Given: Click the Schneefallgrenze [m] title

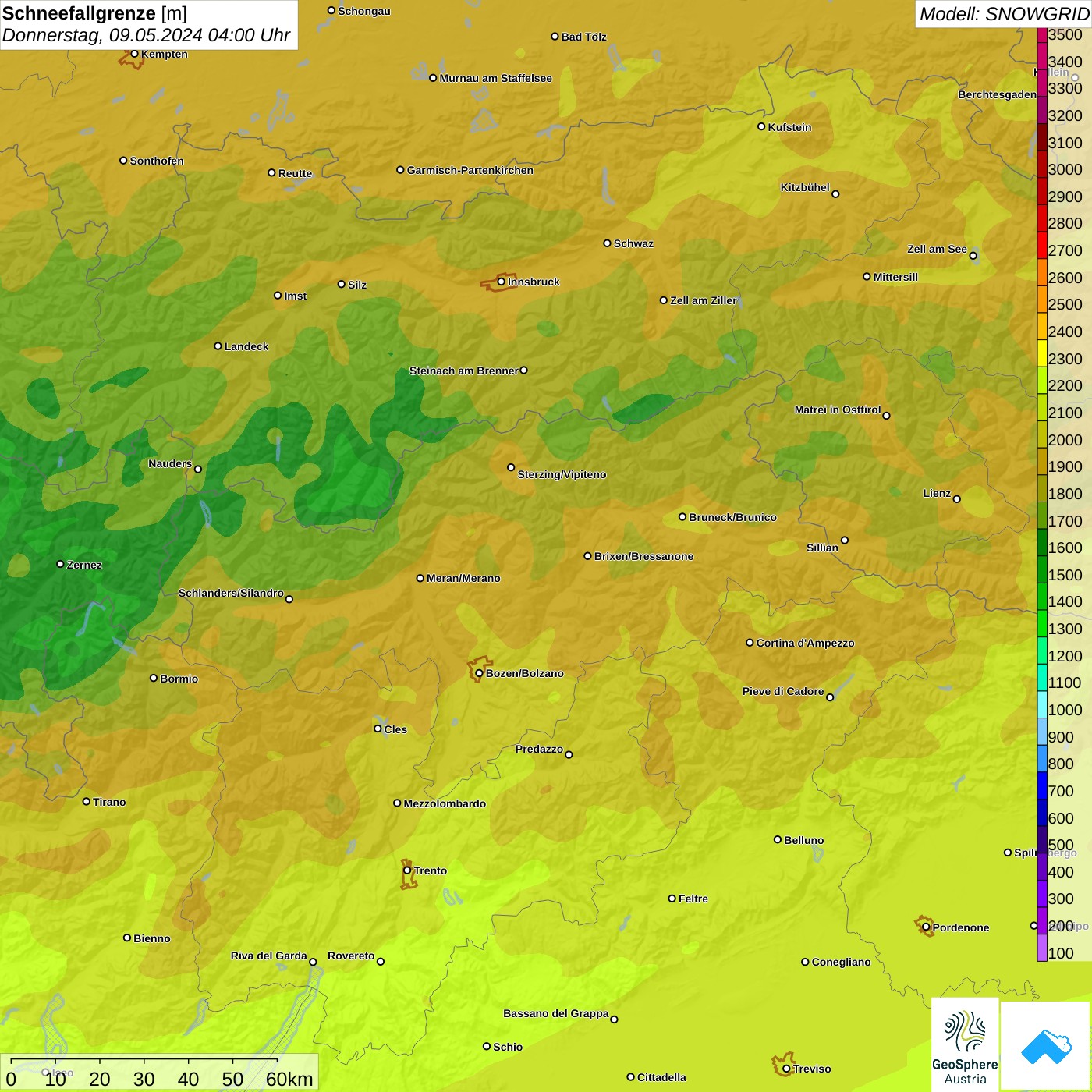Looking at the screenshot, I should point(94,13).
